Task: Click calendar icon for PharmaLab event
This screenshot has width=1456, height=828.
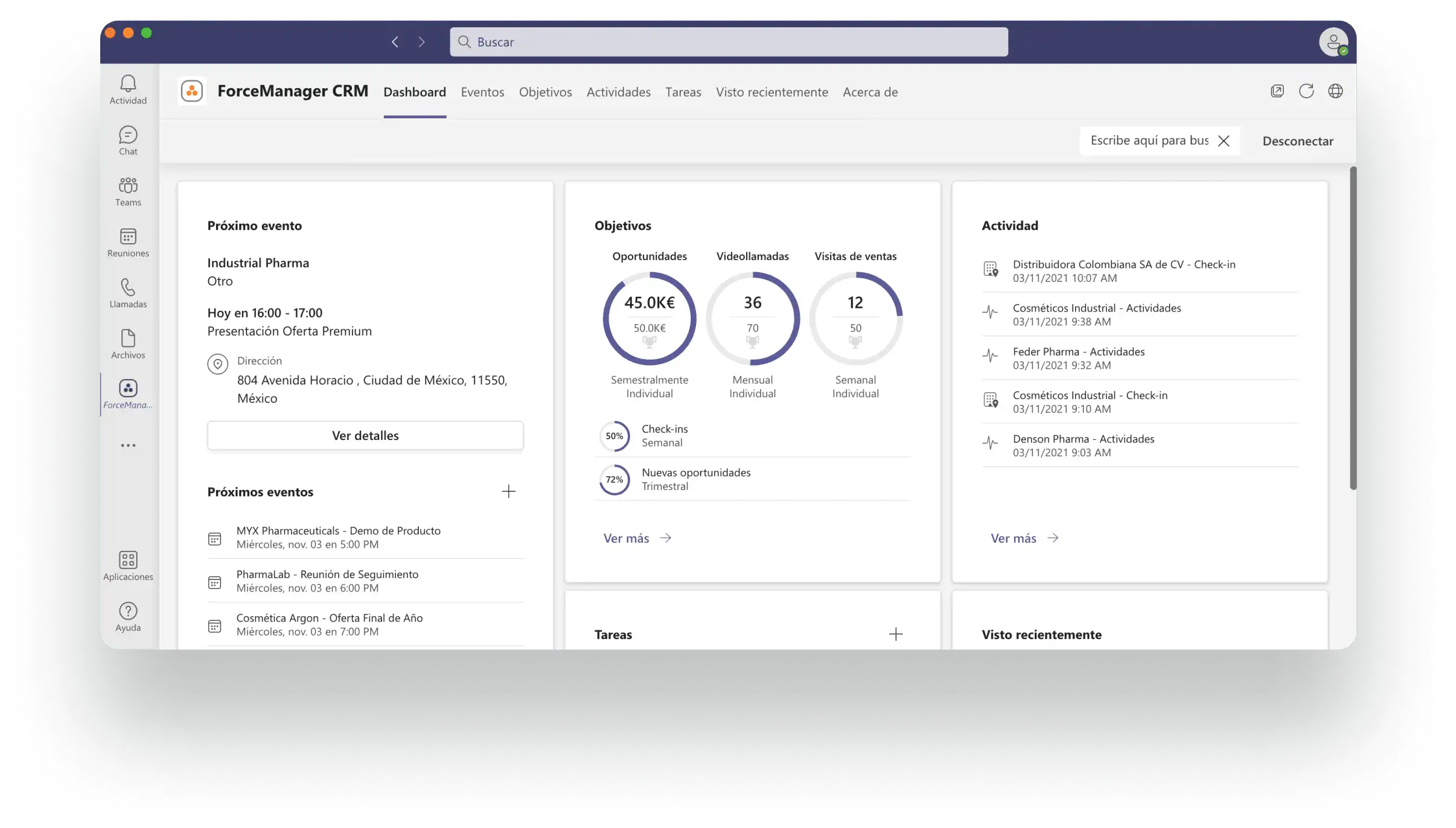Action: pyautogui.click(x=214, y=582)
